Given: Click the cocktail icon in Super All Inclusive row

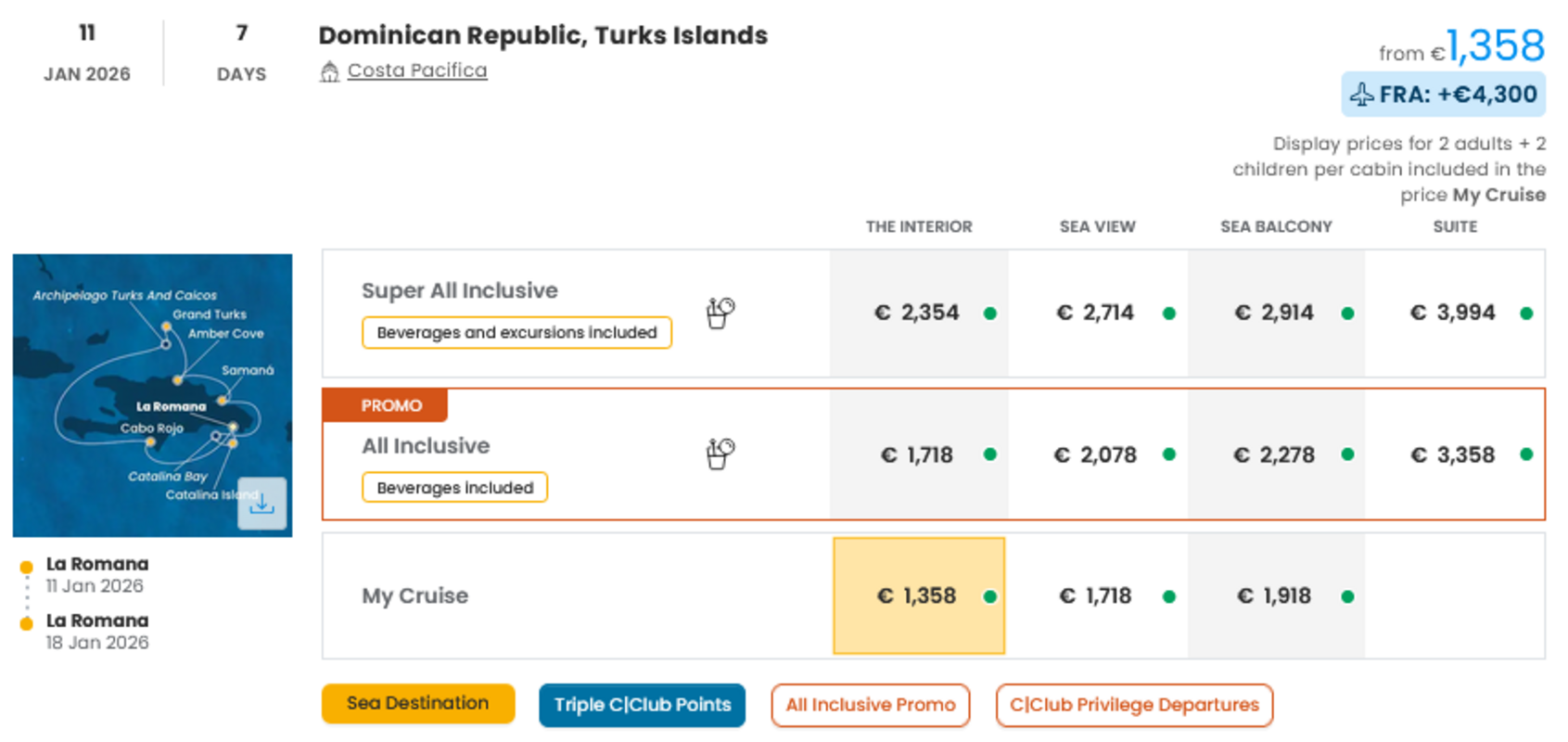Looking at the screenshot, I should coord(719,313).
